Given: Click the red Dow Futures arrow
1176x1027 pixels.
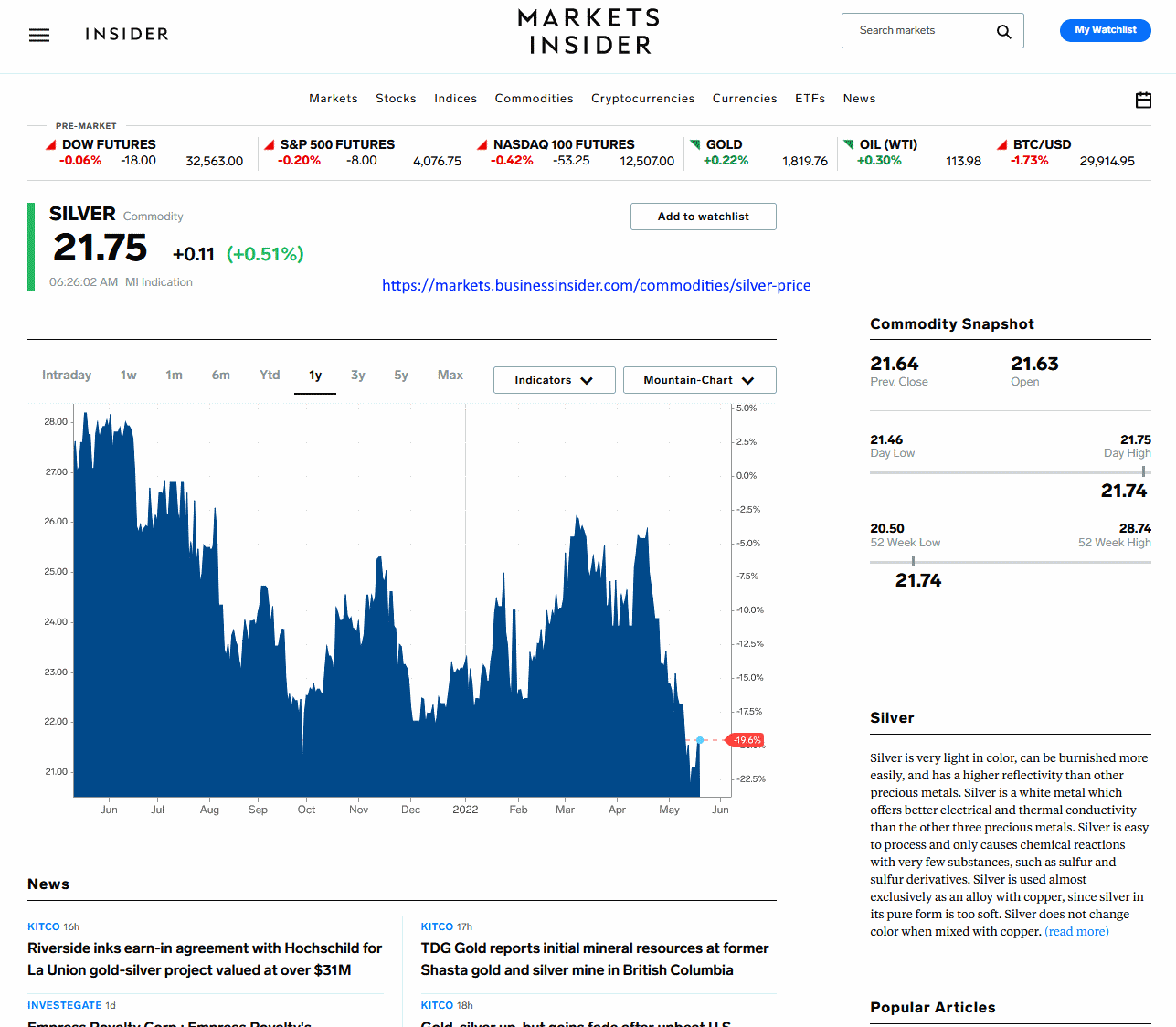Looking at the screenshot, I should click(x=51, y=145).
